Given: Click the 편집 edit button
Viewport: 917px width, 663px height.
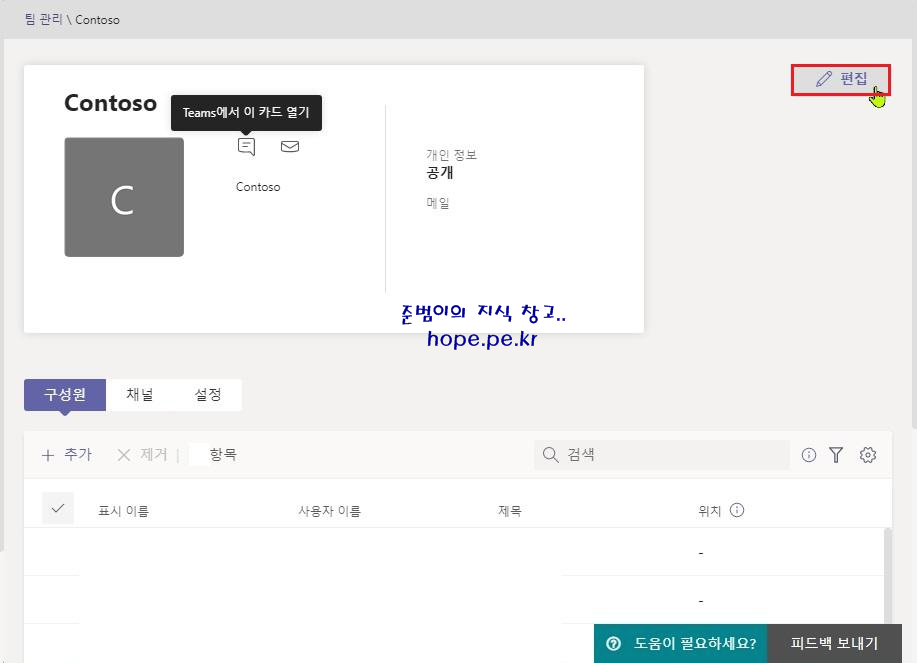Looking at the screenshot, I should (840, 80).
